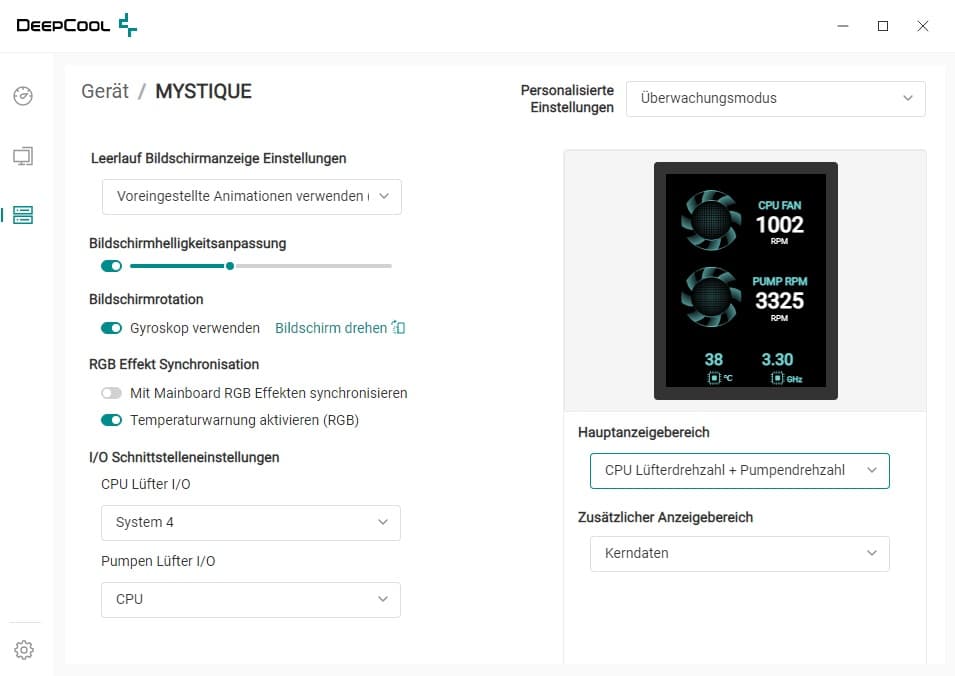Open the Pumpen Lüfter I/O CPU dropdown

point(251,599)
